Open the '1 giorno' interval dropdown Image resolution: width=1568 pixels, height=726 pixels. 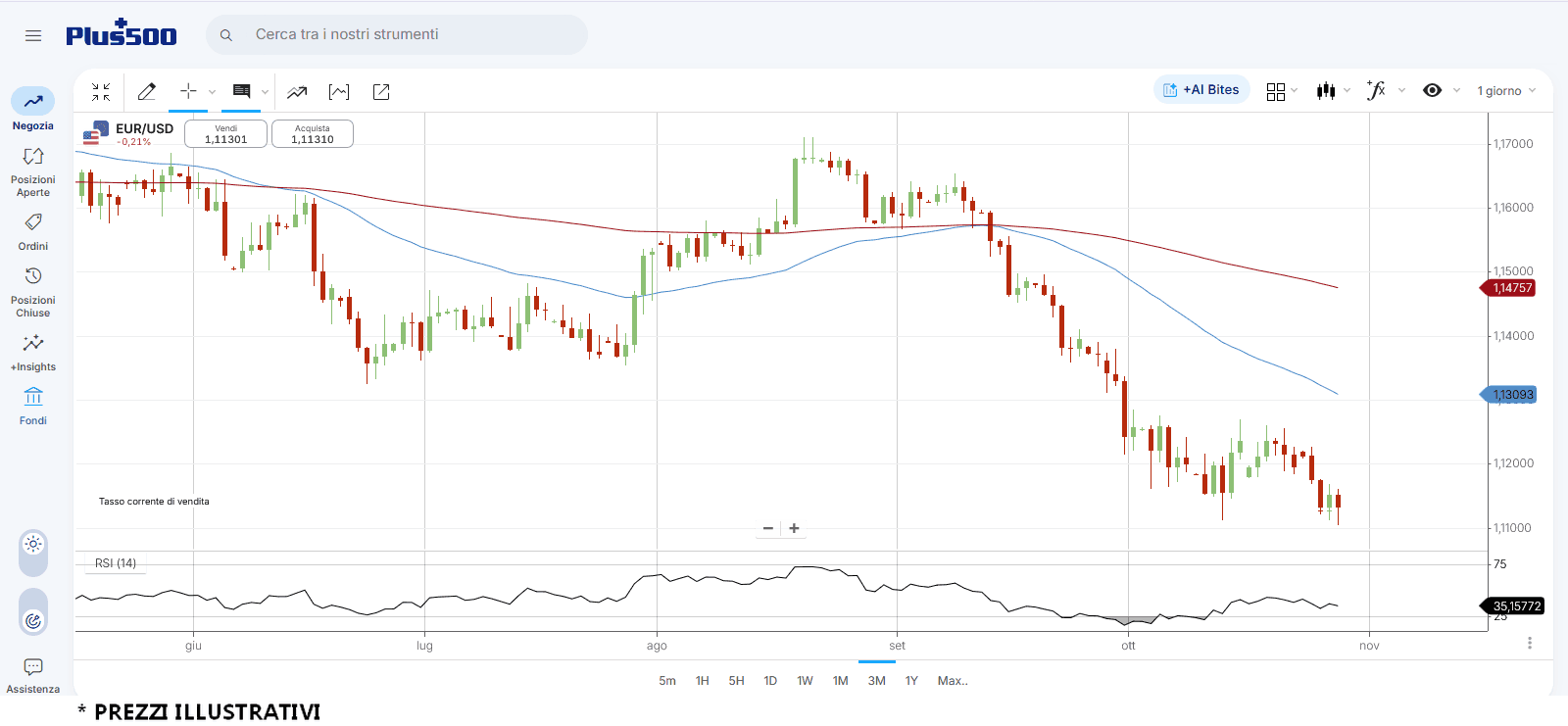(x=1506, y=91)
